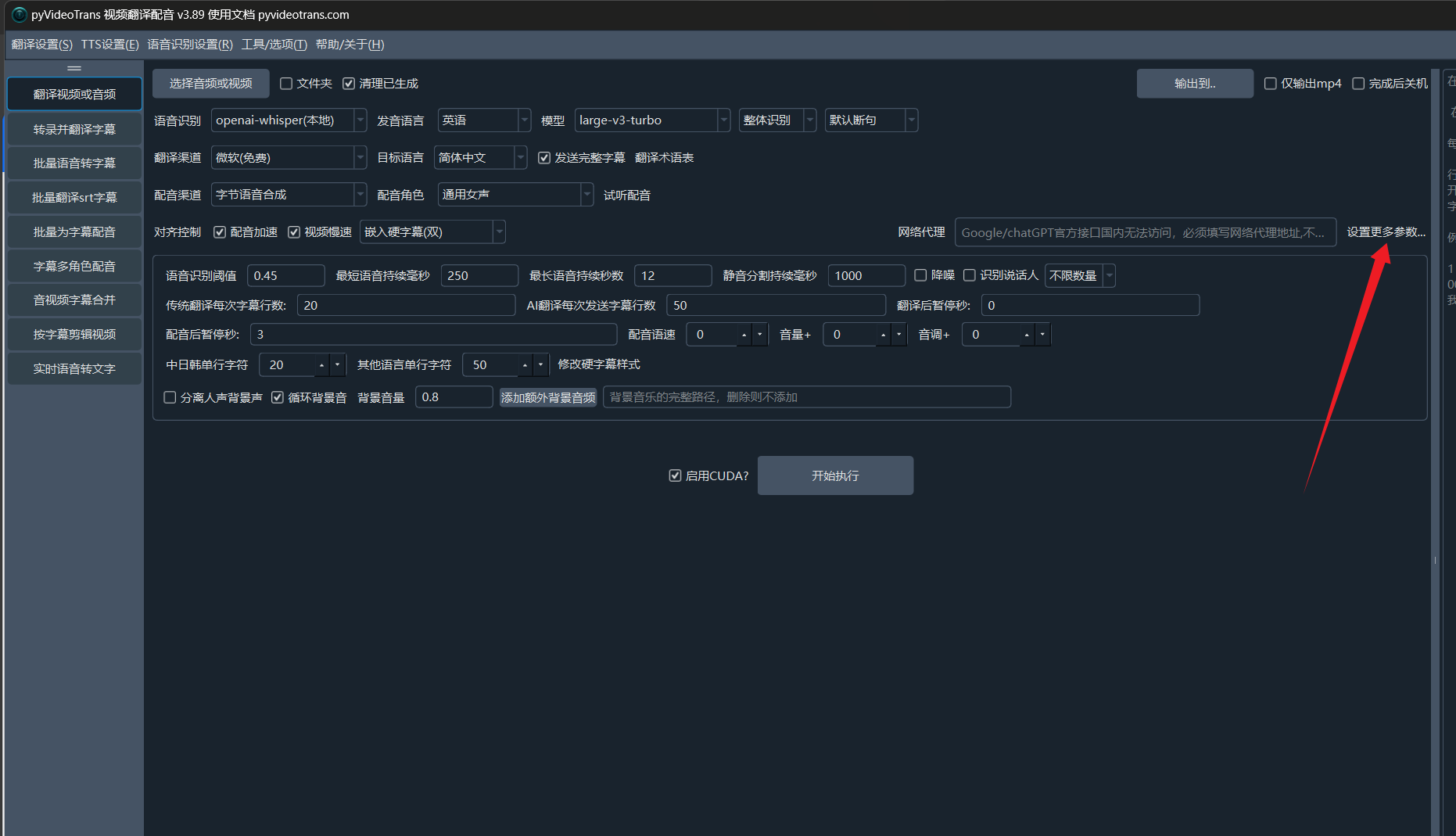Screen dimensions: 1456x836
Task: Enable the 降噪 noise reduction checkbox
Action: (x=920, y=275)
